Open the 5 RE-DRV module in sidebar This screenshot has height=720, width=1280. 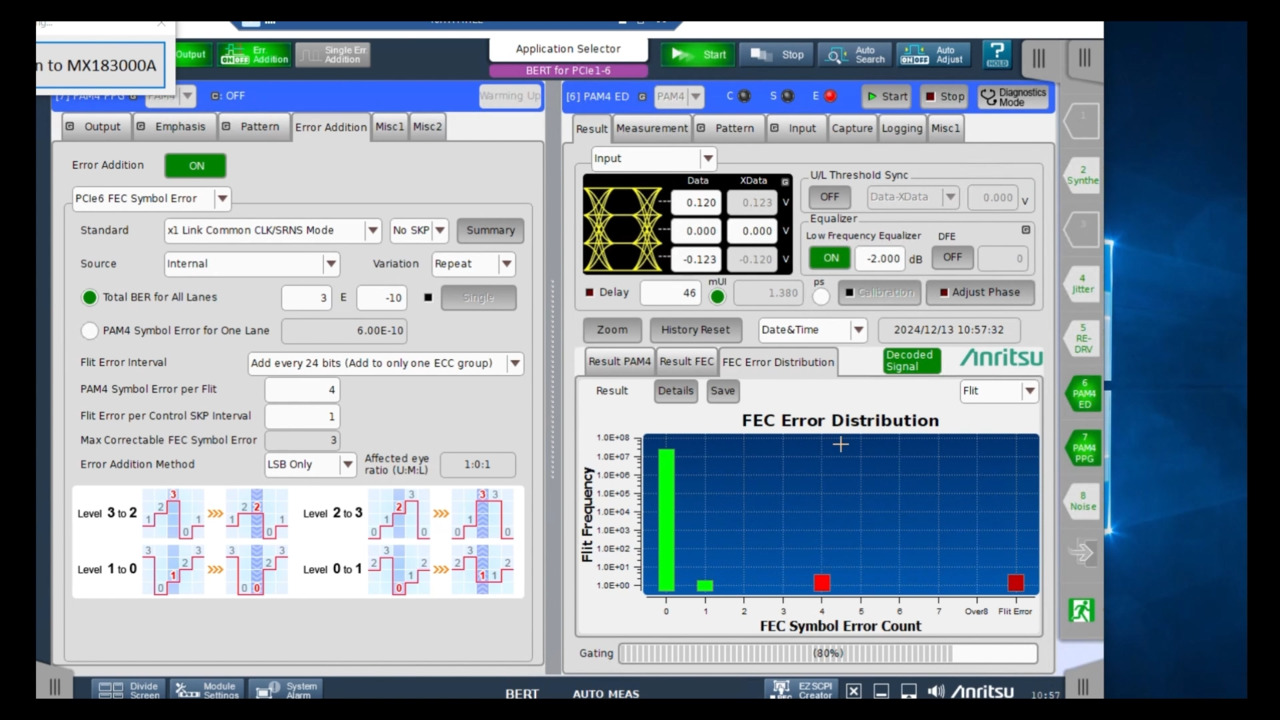[1082, 338]
